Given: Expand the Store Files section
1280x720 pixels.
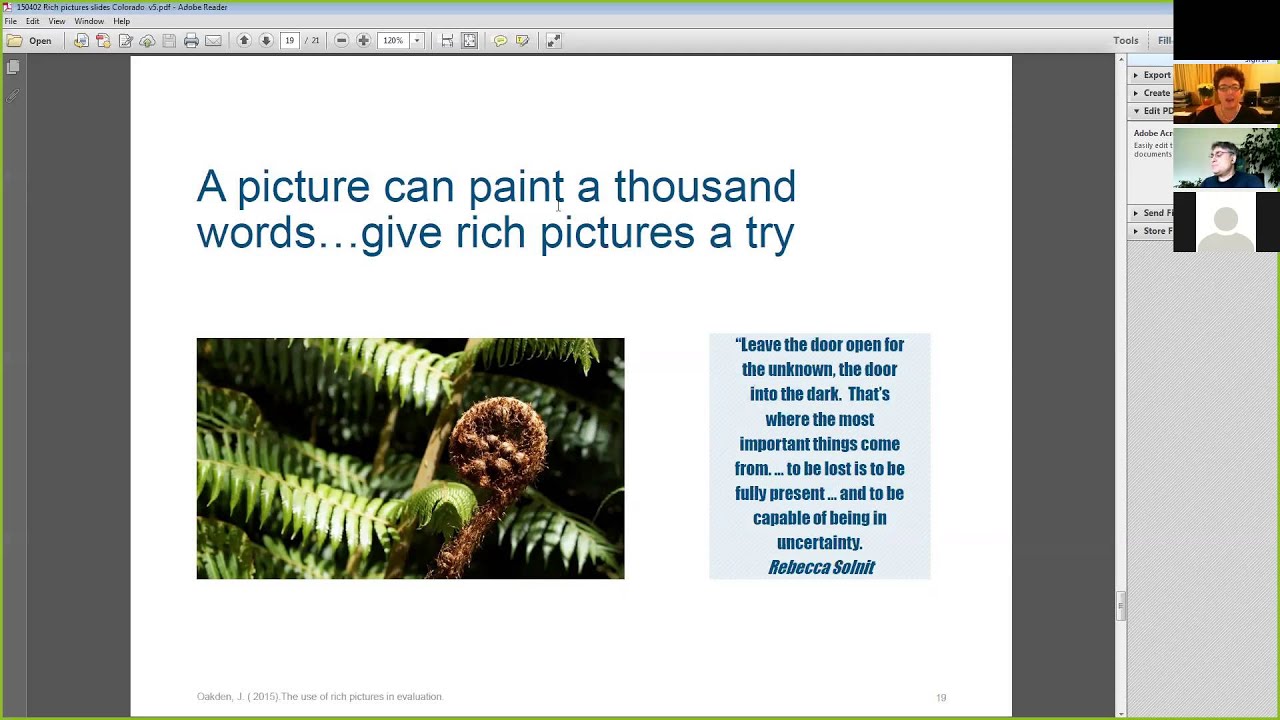Looking at the screenshot, I should [x=1151, y=231].
